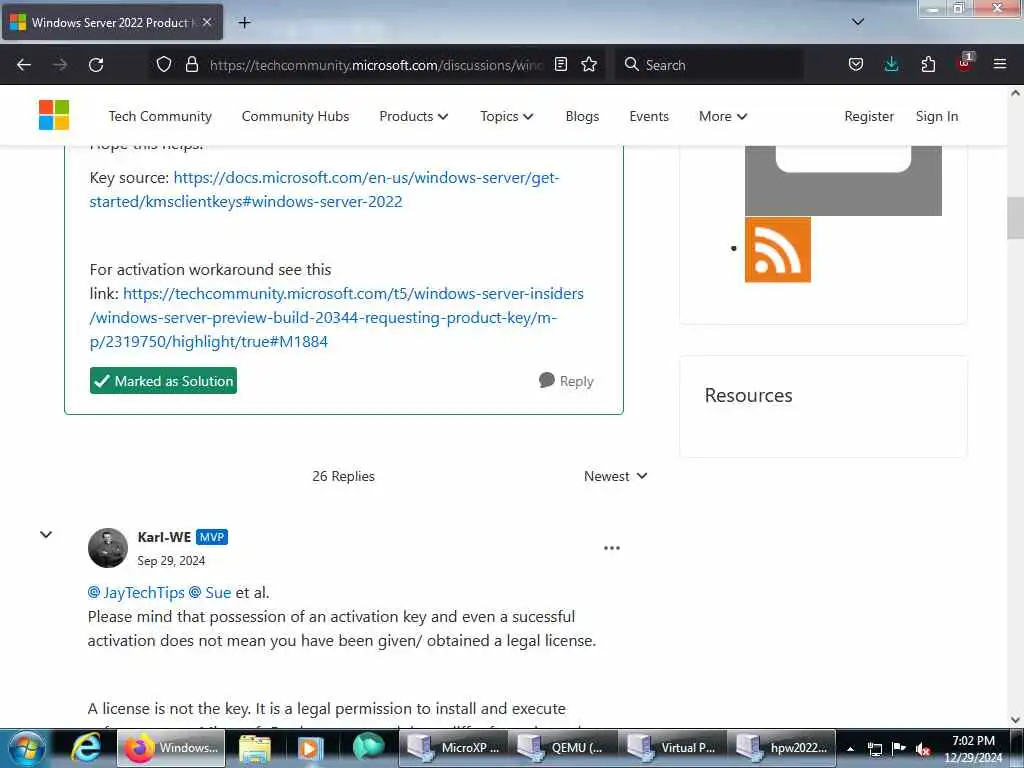Click the 26 Replies label
Screen dimensions: 1024x768
click(x=344, y=476)
